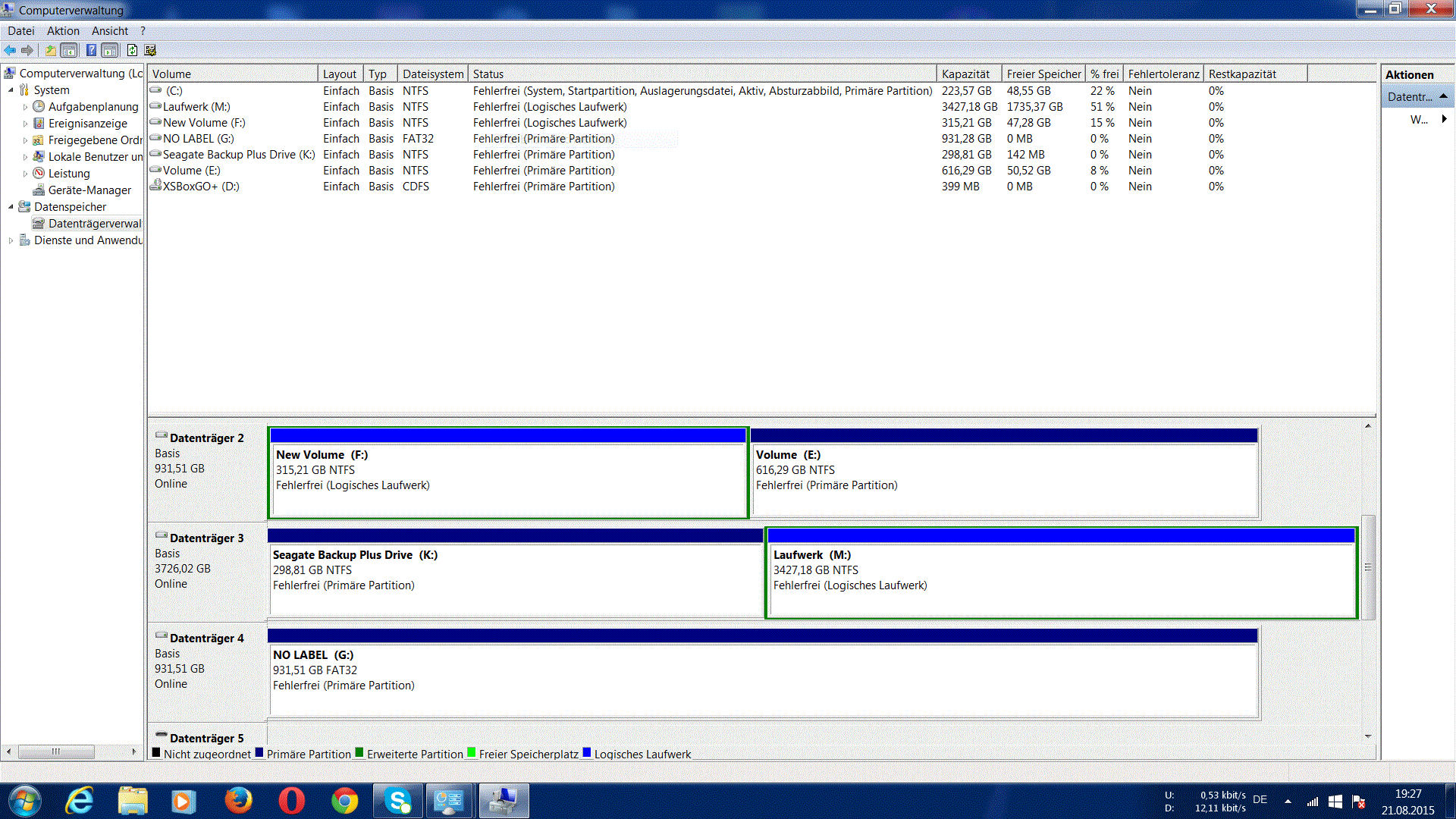The height and width of the screenshot is (819, 1456).
Task: Launch Firefox from the taskbar
Action: tap(238, 801)
